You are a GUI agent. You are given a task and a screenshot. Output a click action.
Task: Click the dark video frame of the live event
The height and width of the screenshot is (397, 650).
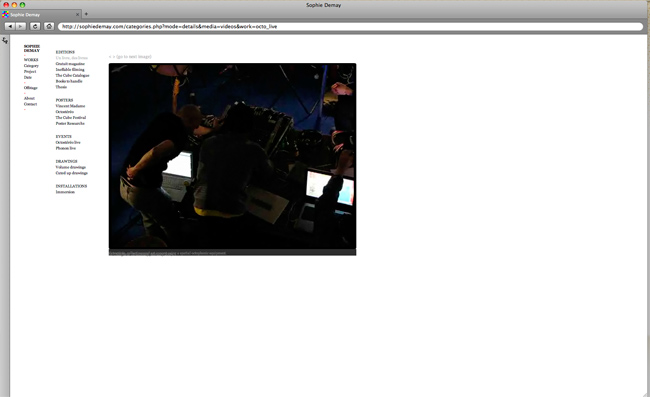click(233, 156)
